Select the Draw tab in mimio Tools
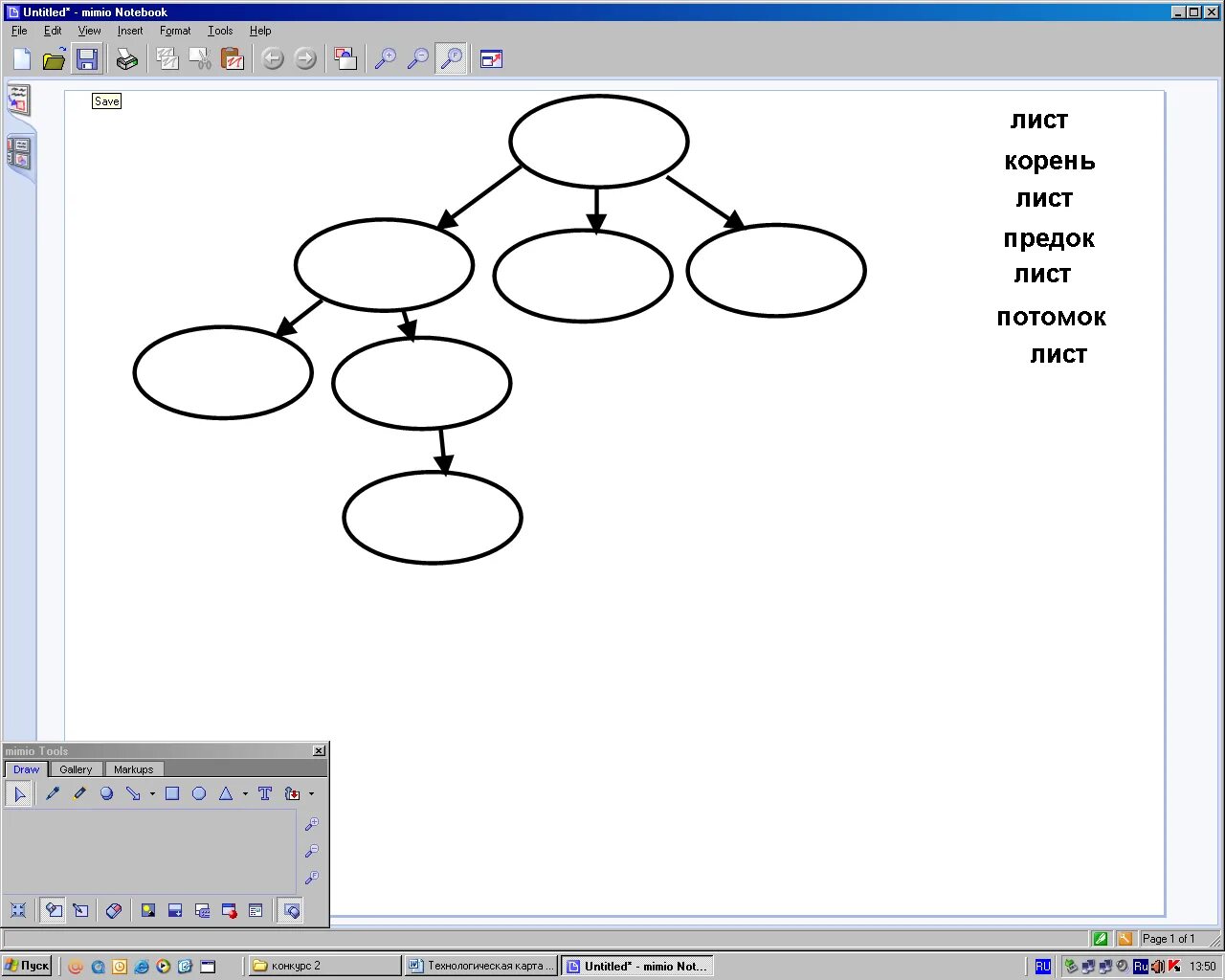This screenshot has height=980, width=1225. [x=26, y=769]
